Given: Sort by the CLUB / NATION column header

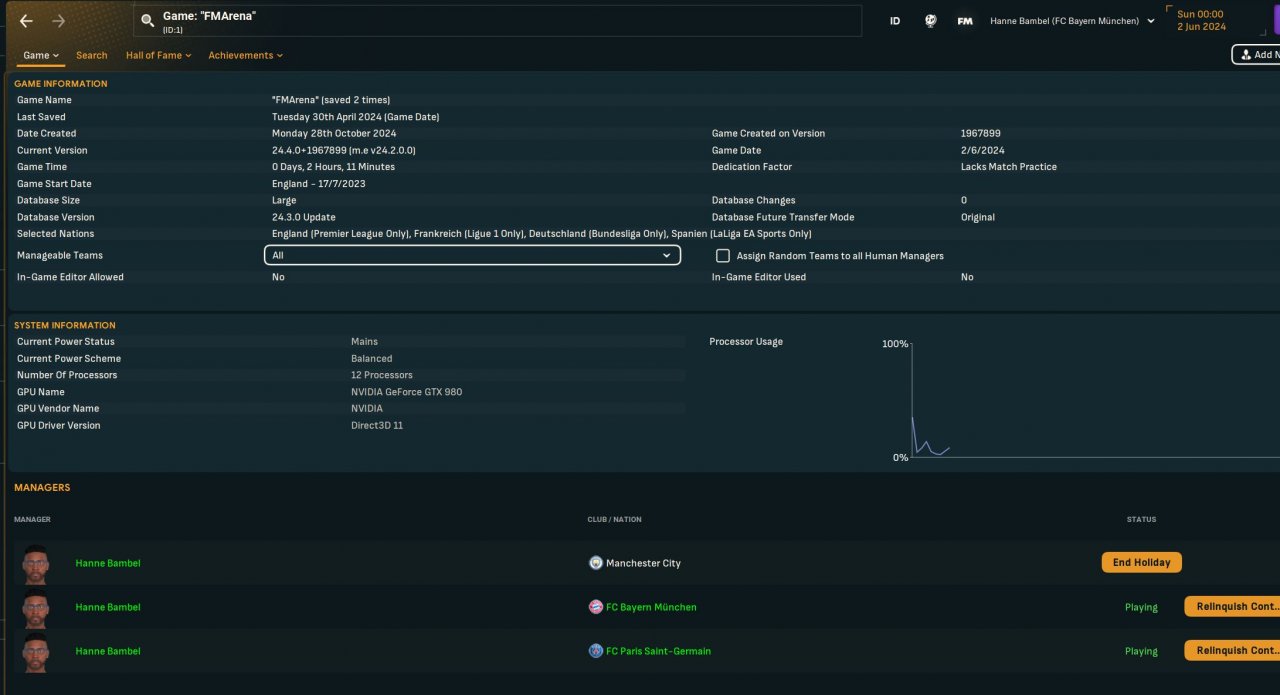Looking at the screenshot, I should point(614,520).
